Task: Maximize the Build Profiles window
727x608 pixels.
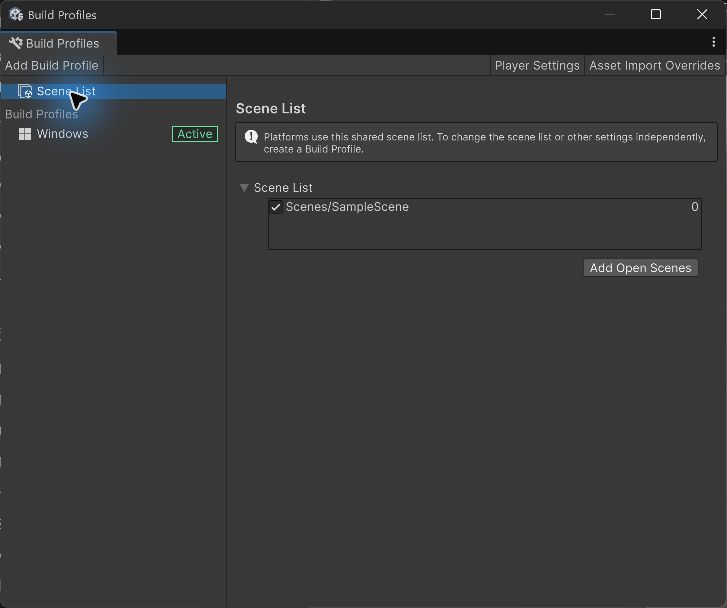Action: [656, 14]
